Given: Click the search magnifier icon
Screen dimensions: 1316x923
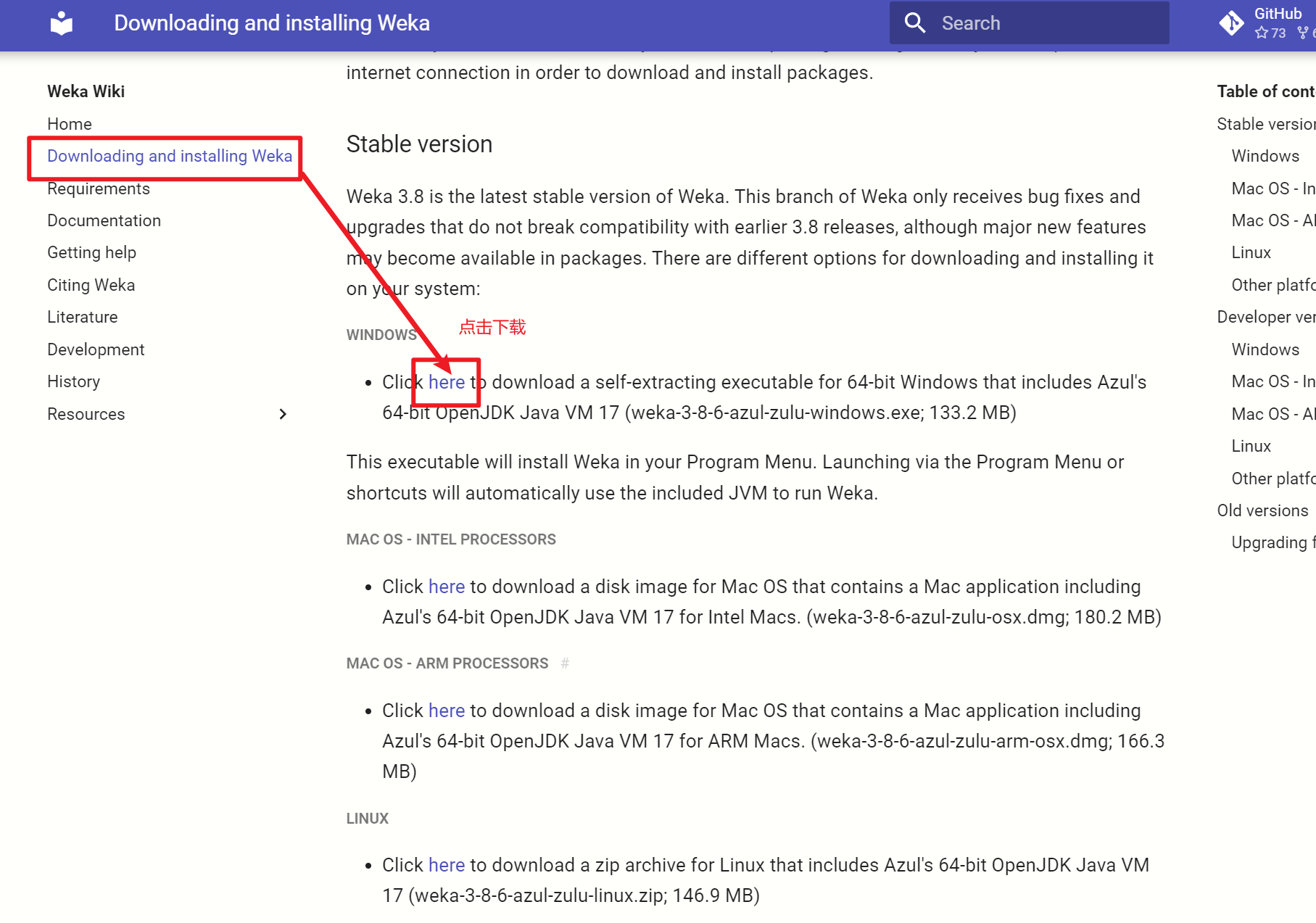Looking at the screenshot, I should coord(915,23).
